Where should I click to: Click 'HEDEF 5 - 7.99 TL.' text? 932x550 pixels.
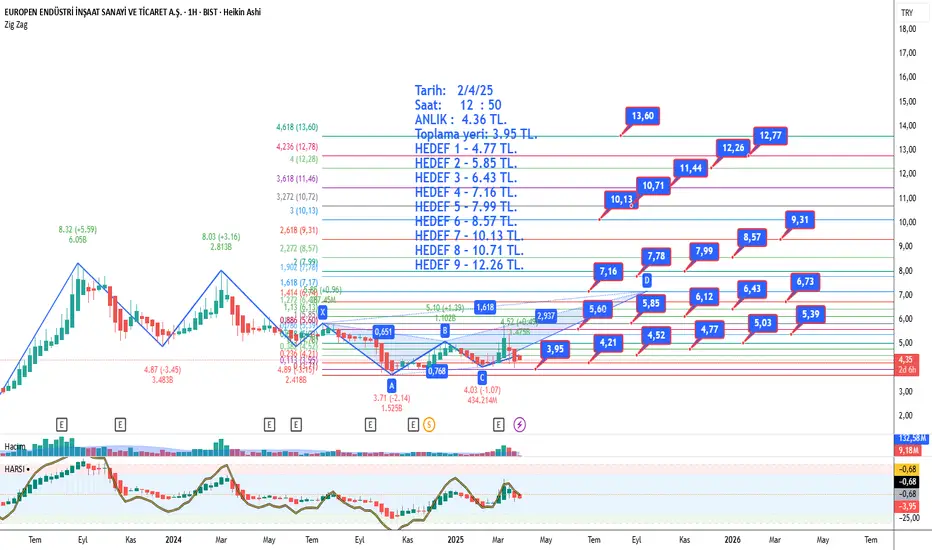tap(466, 207)
